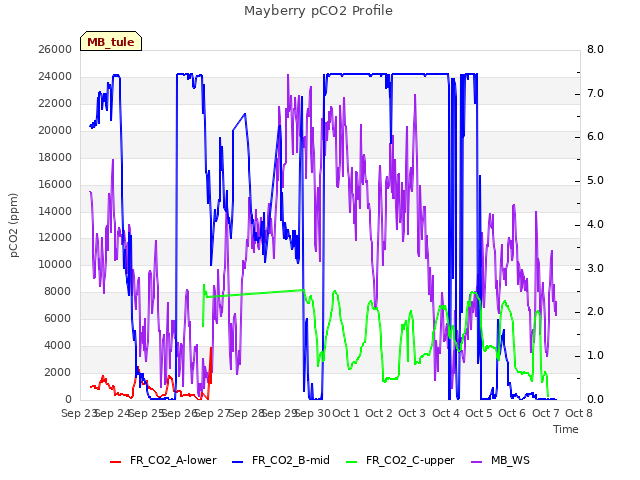Click the red FR_CO2_A-lower legend swatch
640x480 pixels.
(x=116, y=461)
